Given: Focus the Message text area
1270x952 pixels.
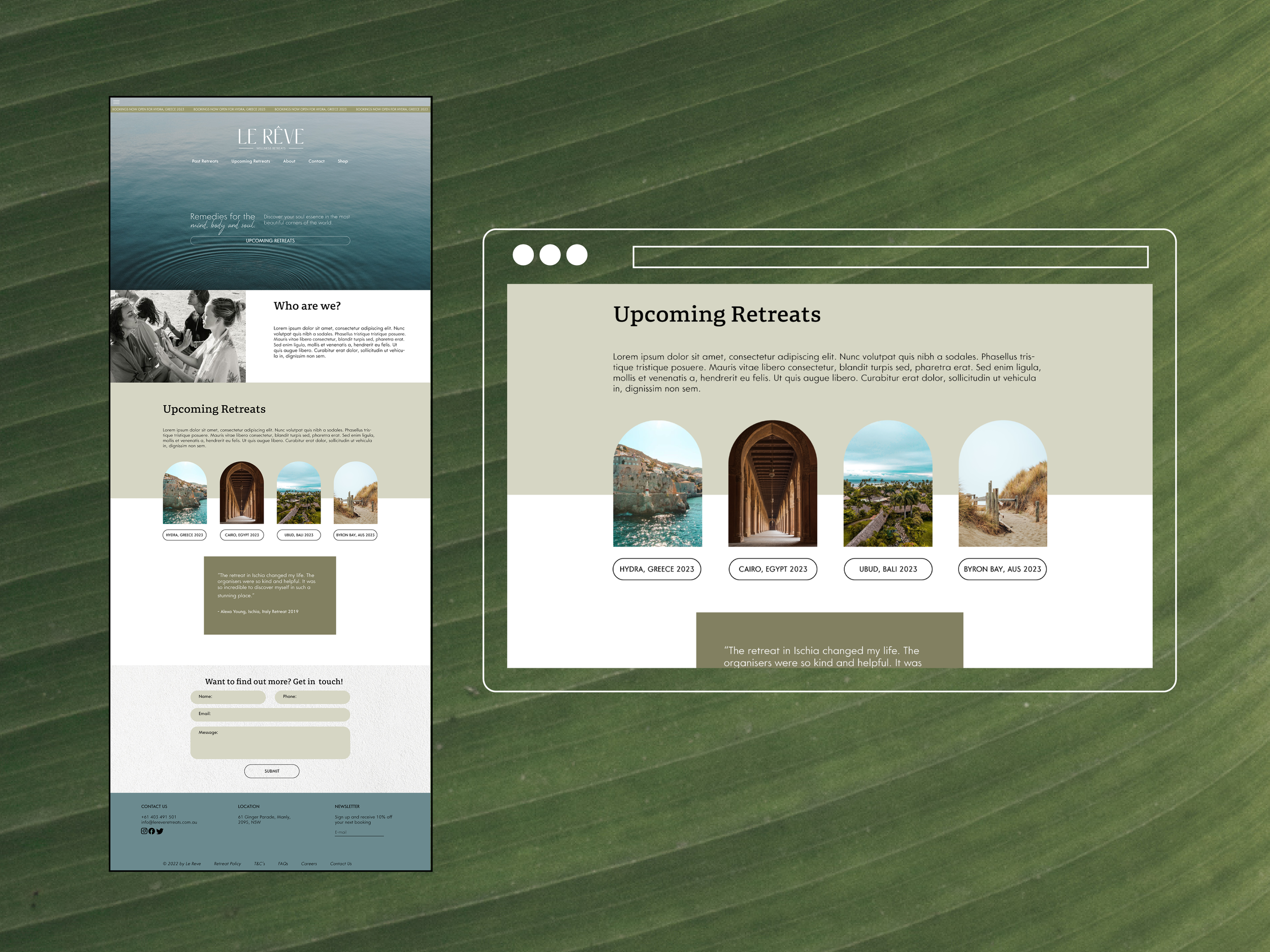Looking at the screenshot, I should click(x=270, y=743).
